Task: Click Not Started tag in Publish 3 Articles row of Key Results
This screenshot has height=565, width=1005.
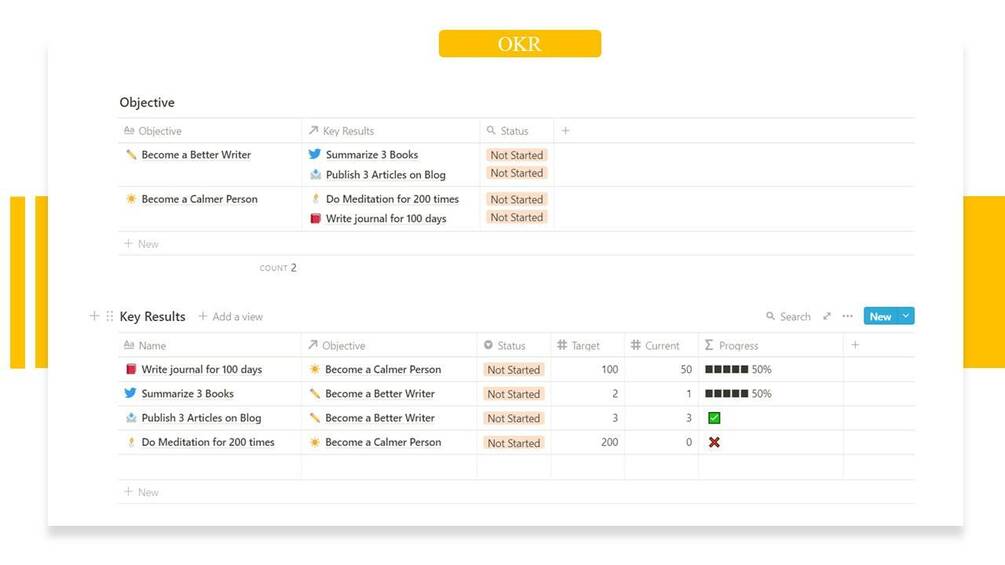Action: [514, 418]
